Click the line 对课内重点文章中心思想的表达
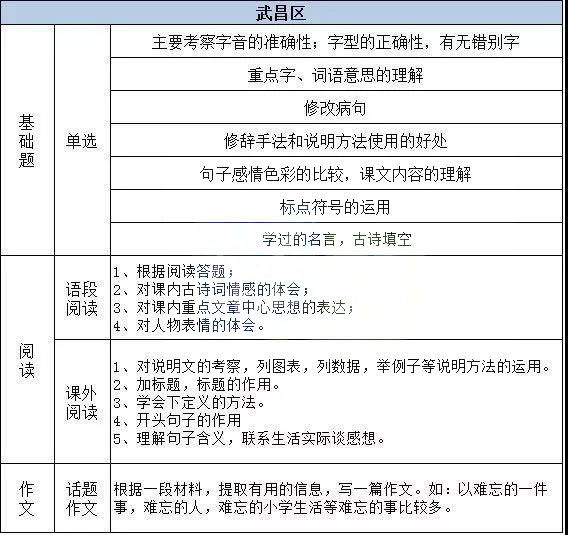The image size is (568, 535). pos(234,308)
